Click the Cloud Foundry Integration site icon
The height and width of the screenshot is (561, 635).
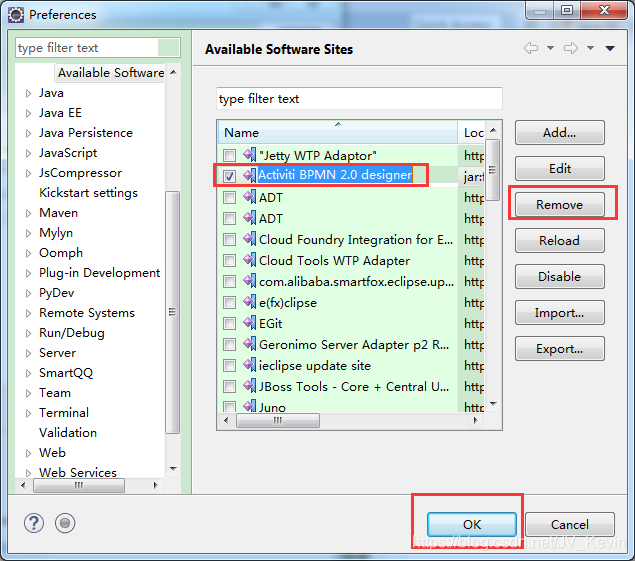click(249, 239)
